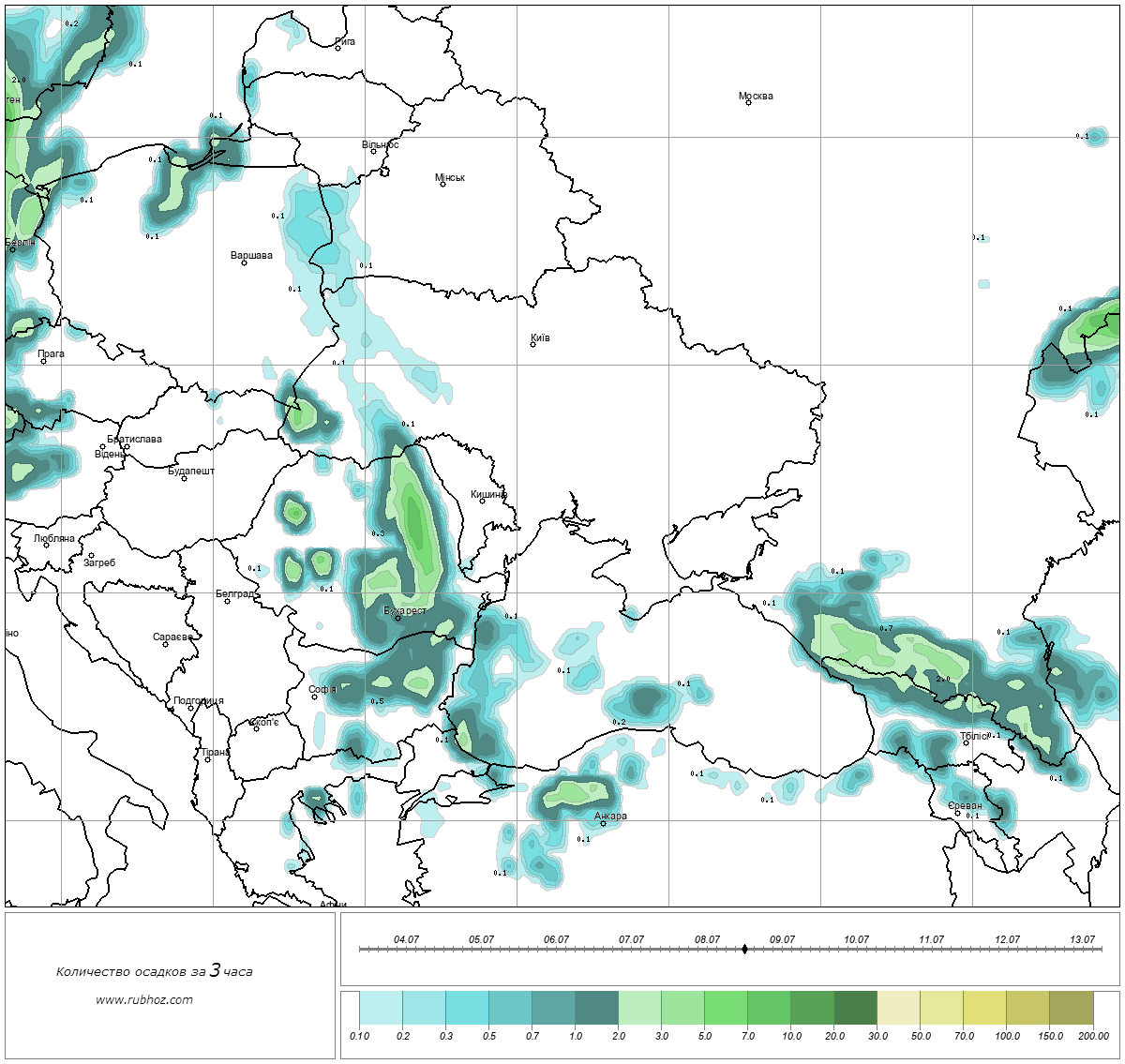Click the Belgrade (Белград) city marker

pyautogui.click(x=228, y=601)
